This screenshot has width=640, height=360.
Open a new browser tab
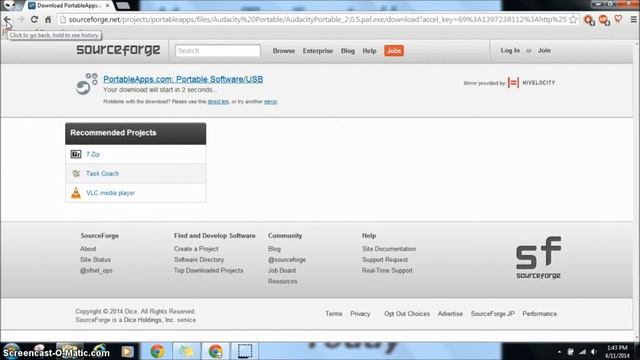click(122, 6)
